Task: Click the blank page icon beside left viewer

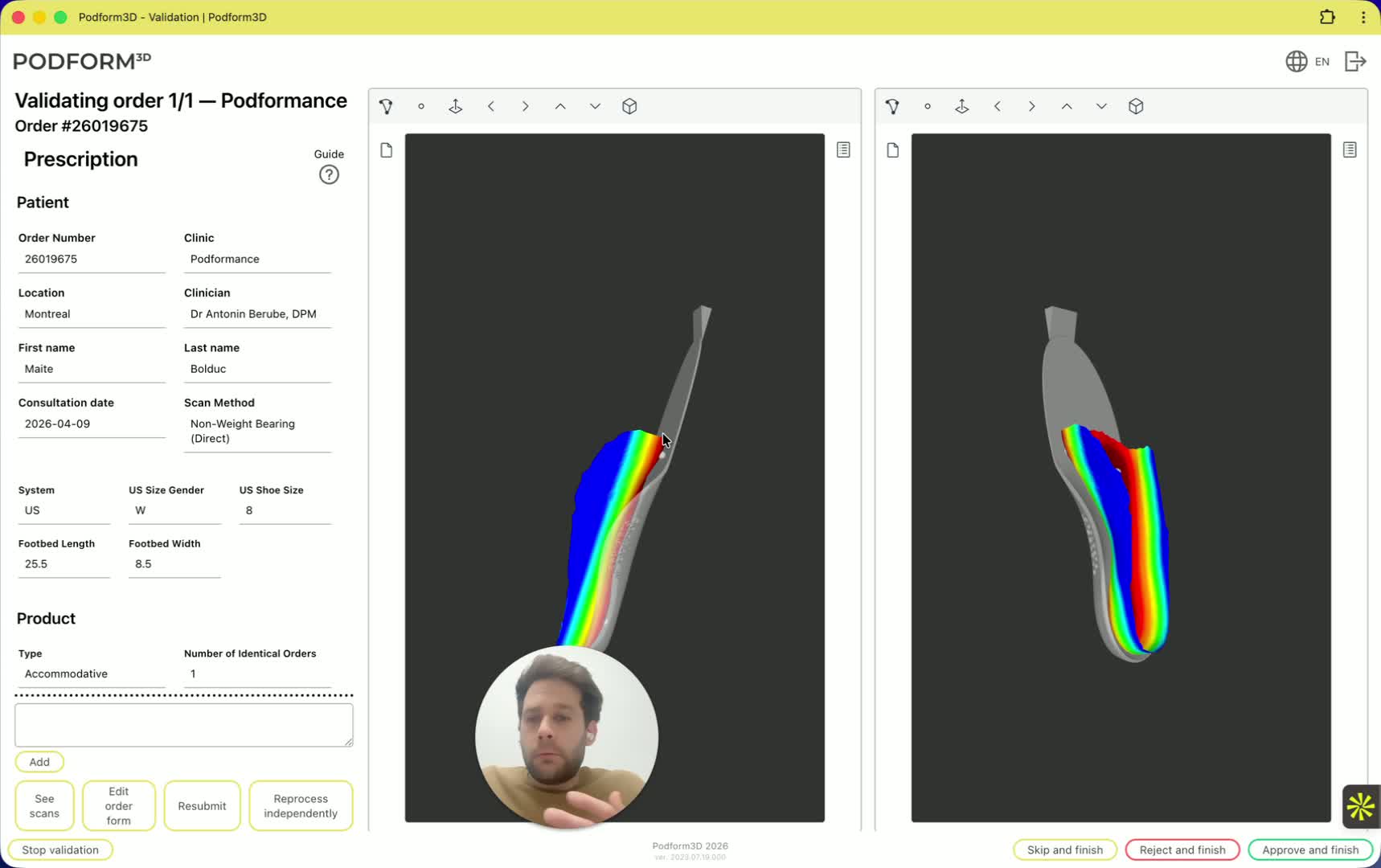Action: (x=387, y=150)
